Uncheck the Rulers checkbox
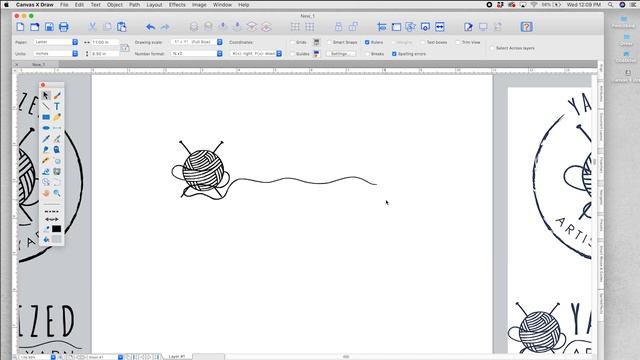640x360 pixels. coord(367,42)
